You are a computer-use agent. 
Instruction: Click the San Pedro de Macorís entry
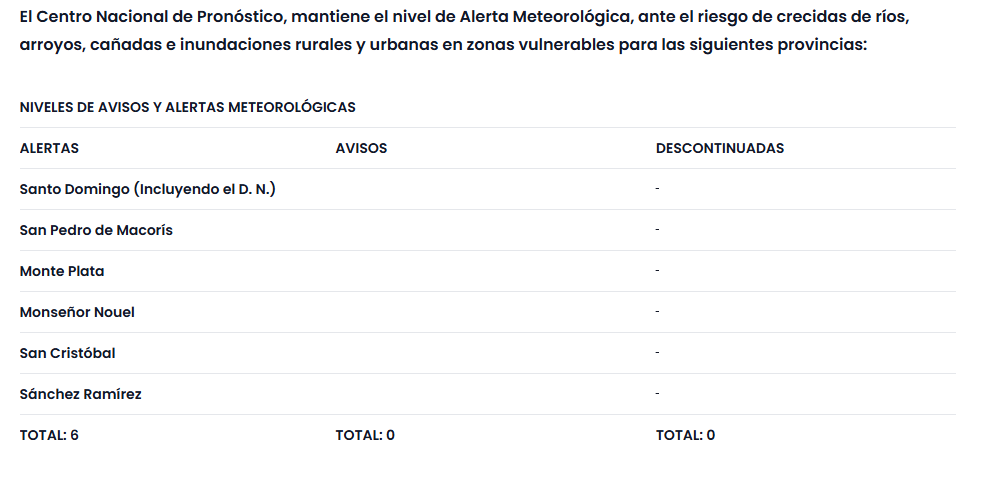(96, 230)
